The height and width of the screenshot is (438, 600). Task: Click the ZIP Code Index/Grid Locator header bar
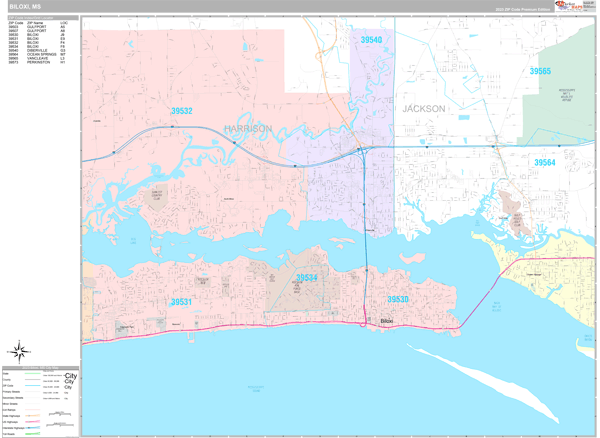[x=43, y=18]
